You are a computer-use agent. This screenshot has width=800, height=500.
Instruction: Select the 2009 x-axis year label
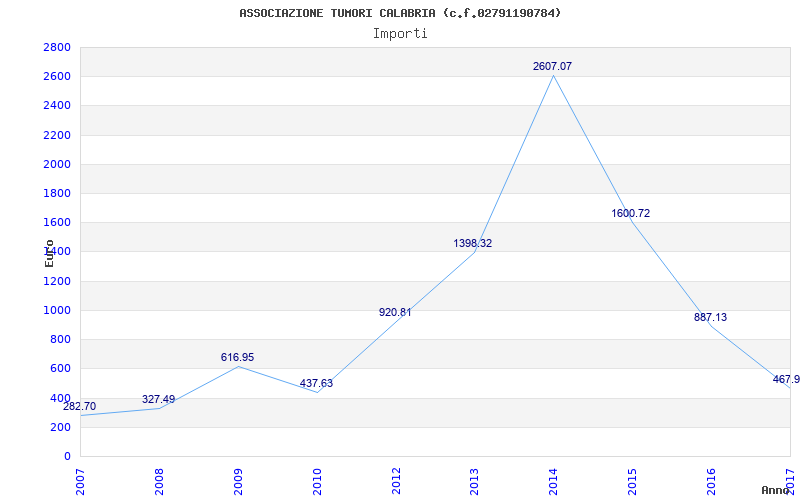coord(238,482)
